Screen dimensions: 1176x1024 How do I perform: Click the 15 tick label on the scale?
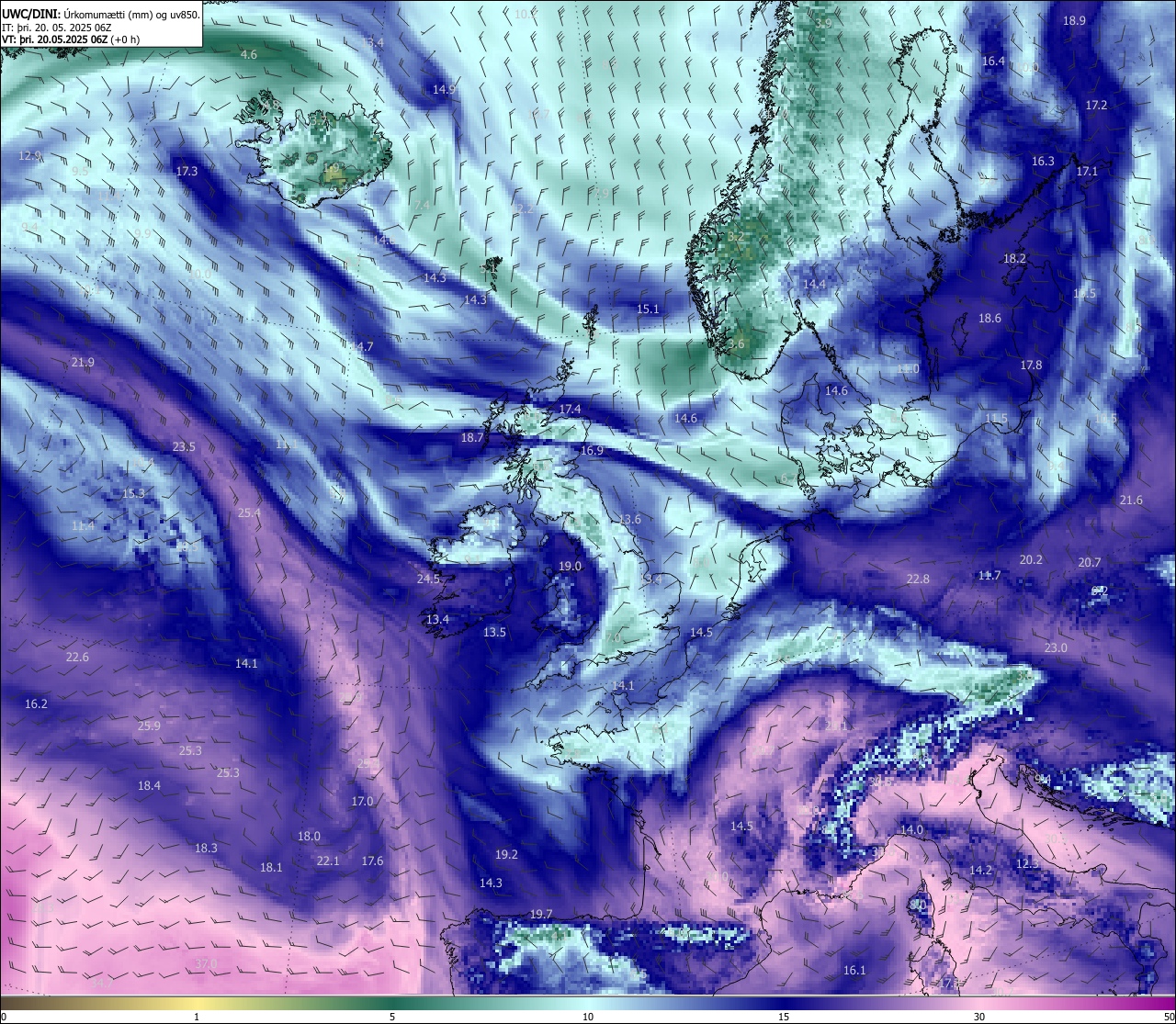coord(784,1017)
